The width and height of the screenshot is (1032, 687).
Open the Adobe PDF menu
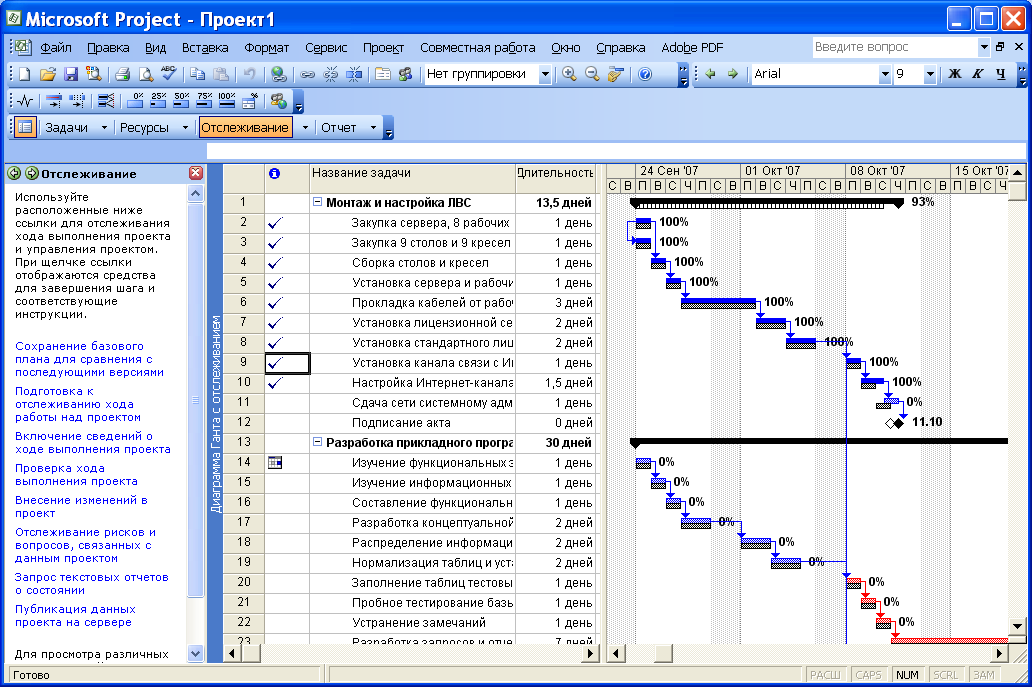(692, 47)
